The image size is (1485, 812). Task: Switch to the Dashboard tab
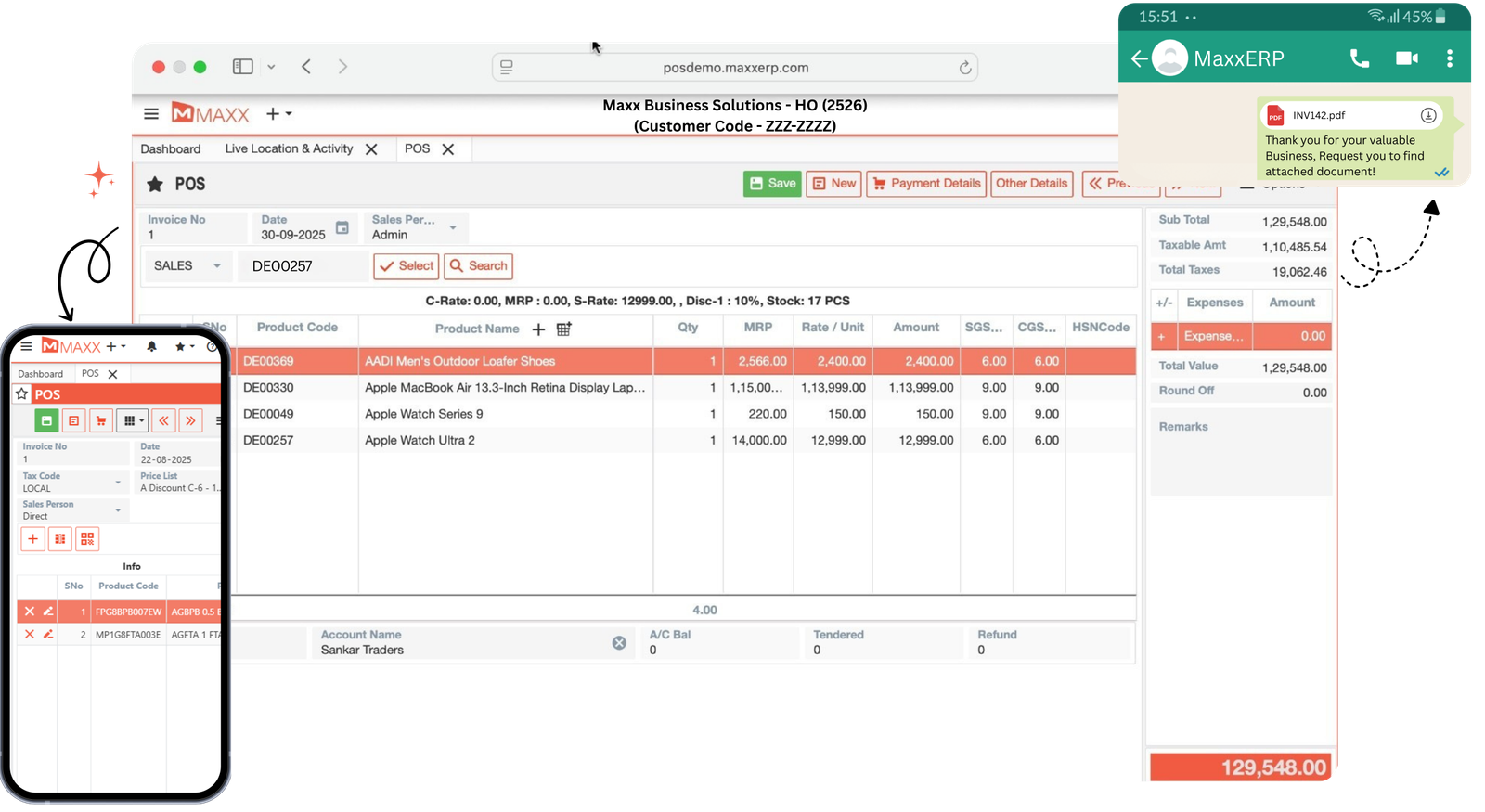point(171,149)
